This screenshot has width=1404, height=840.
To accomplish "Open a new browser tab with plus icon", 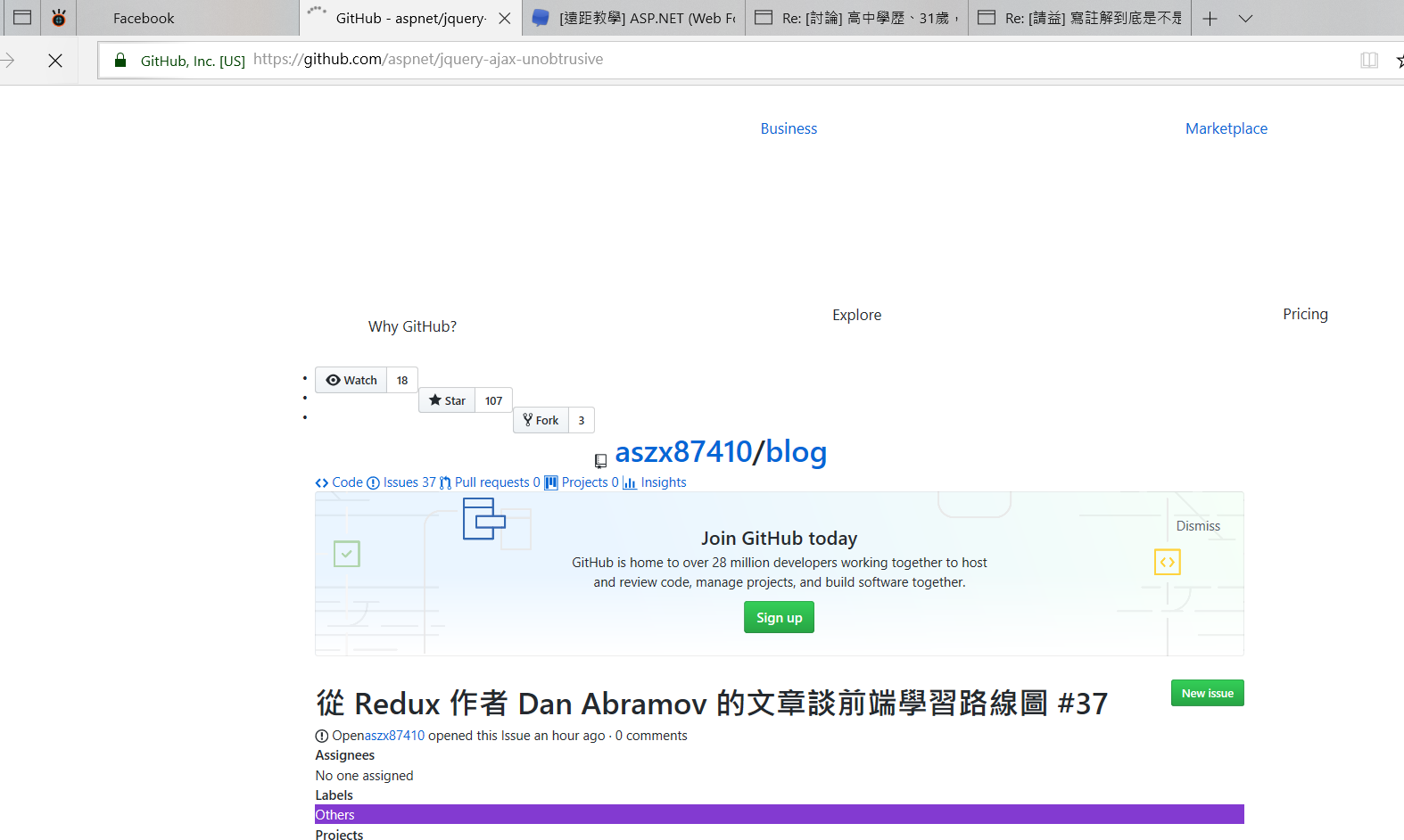I will pyautogui.click(x=1210, y=18).
